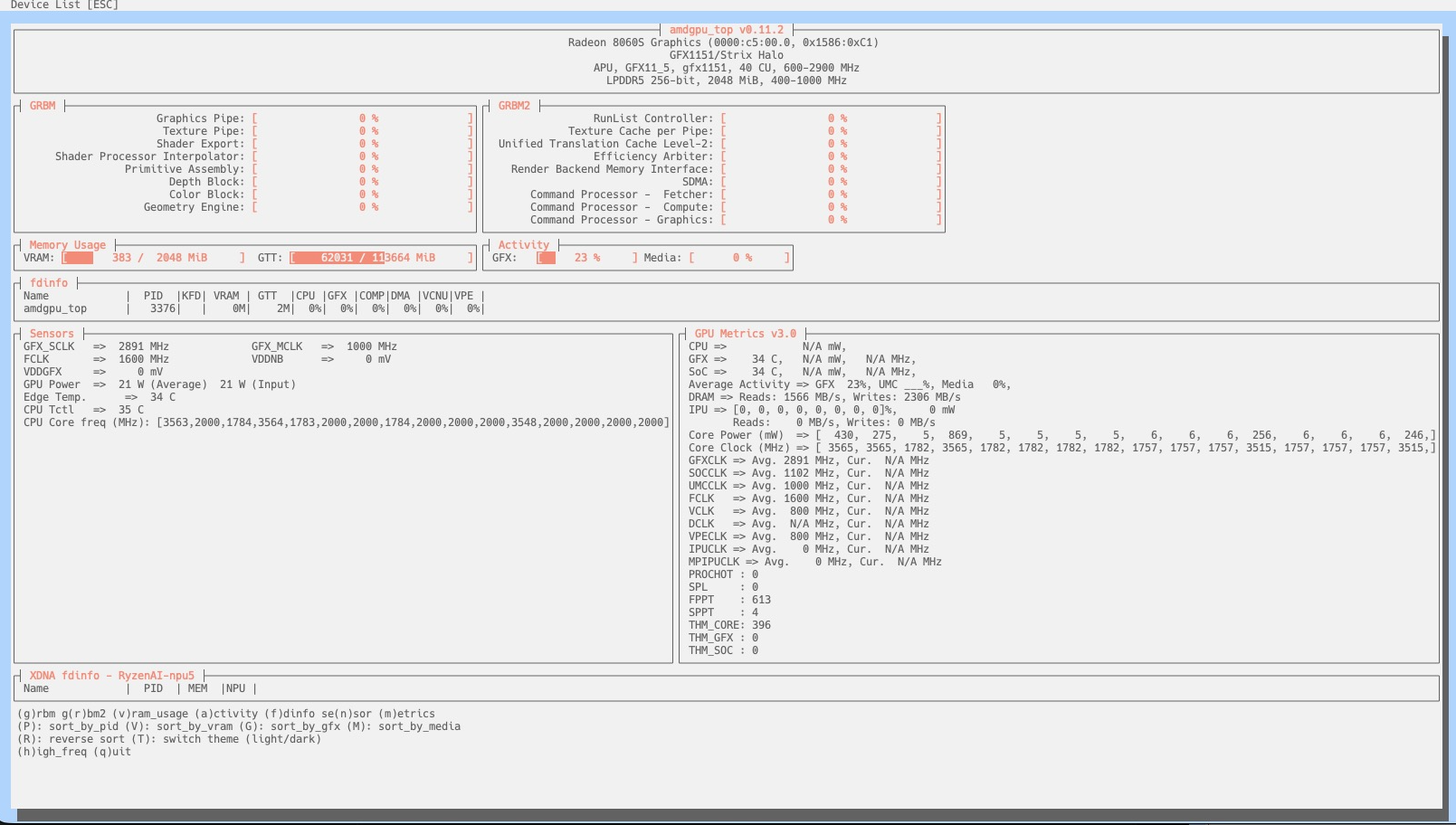The image size is (1456, 825).
Task: Pick the (M): sort_by_media option
Action: 419,726
